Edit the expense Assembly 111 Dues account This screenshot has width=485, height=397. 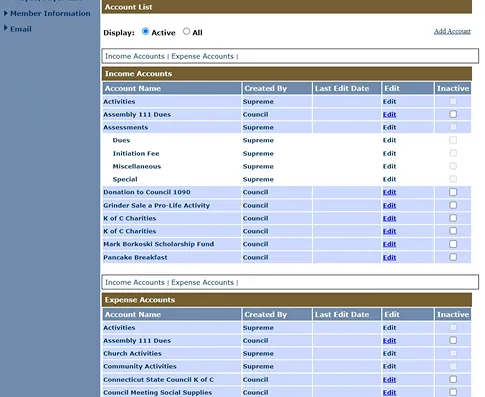[x=389, y=341]
